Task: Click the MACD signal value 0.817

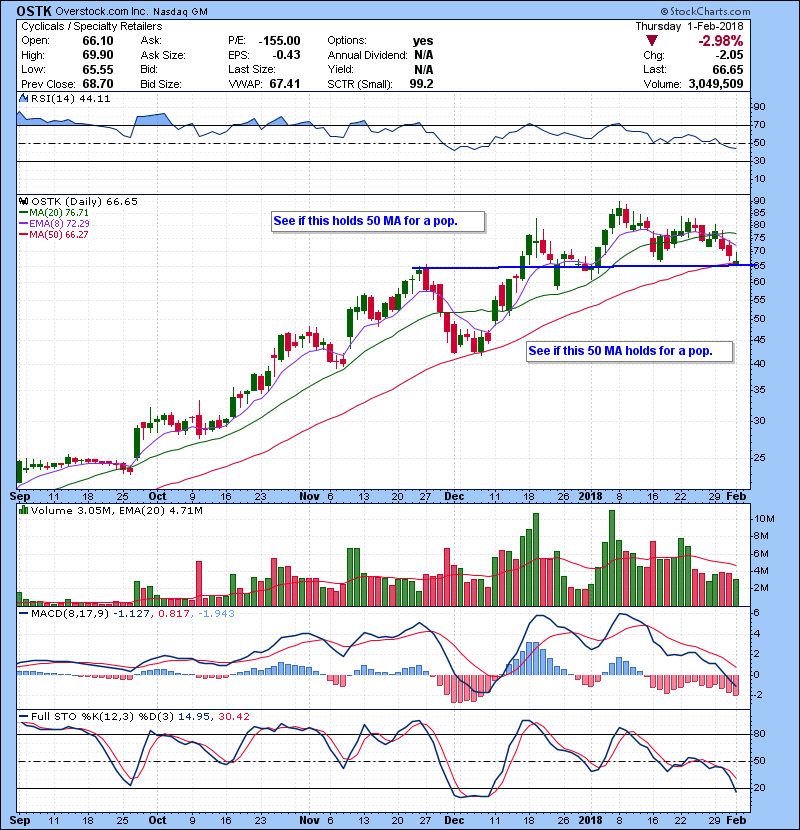Action: point(174,614)
